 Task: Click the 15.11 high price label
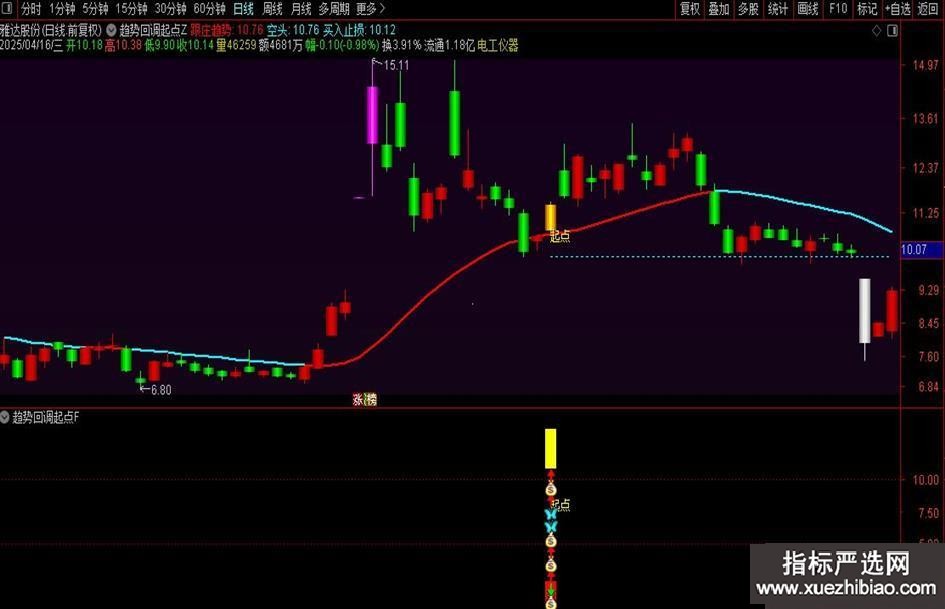point(396,65)
